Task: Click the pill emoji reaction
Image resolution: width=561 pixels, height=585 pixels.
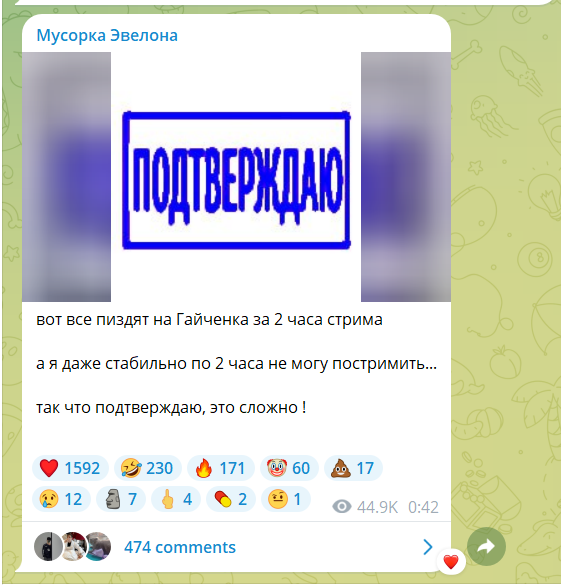Action: (x=231, y=499)
